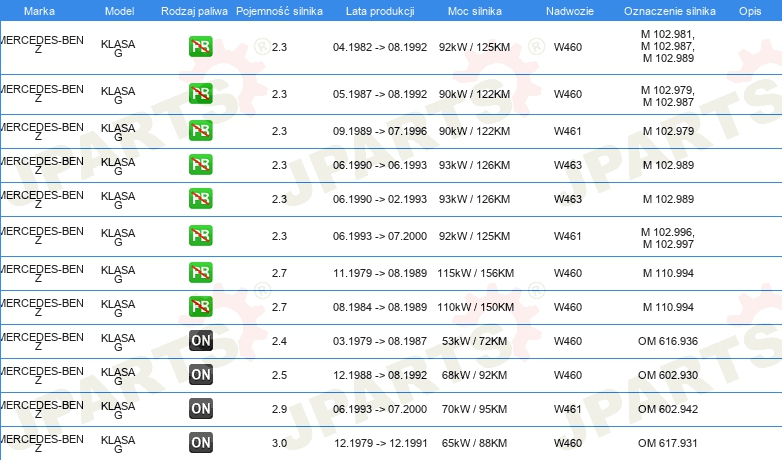Click W461 body in the OM 602.942 row
Image resolution: width=782 pixels, height=460 pixels.
tap(568, 409)
